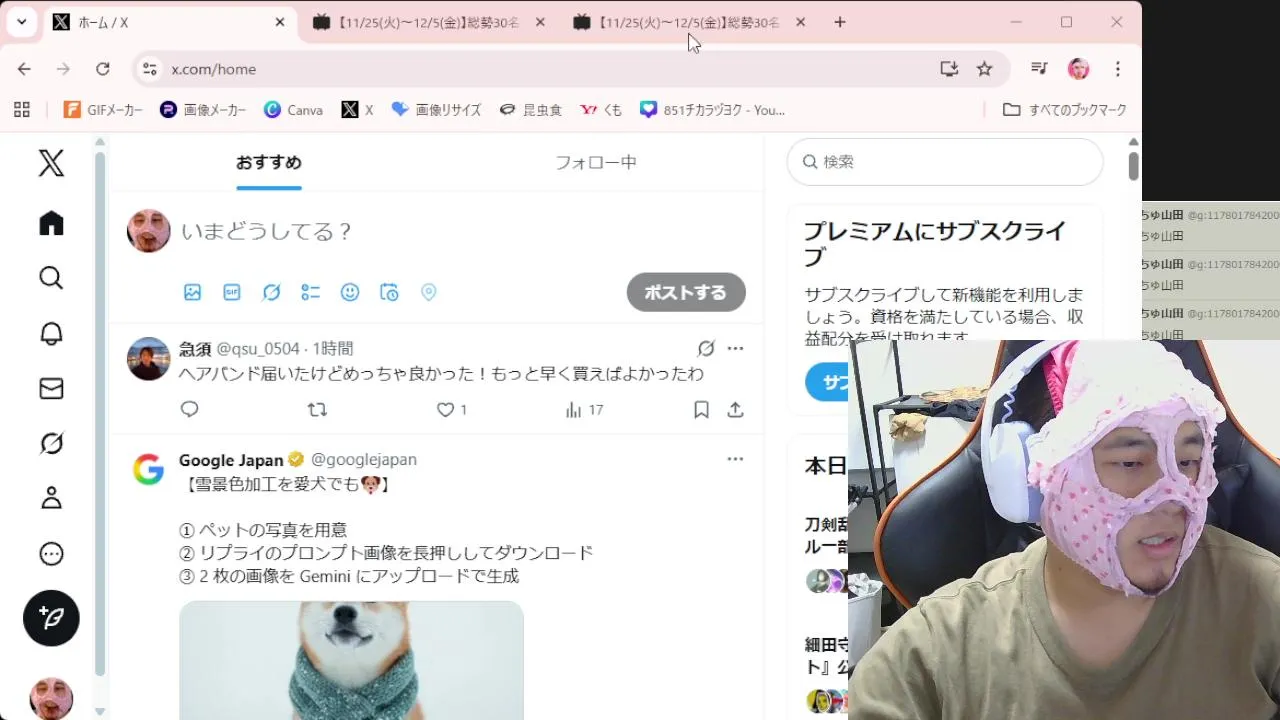
Task: Open 画像リサイズ bookmark
Action: 436,110
